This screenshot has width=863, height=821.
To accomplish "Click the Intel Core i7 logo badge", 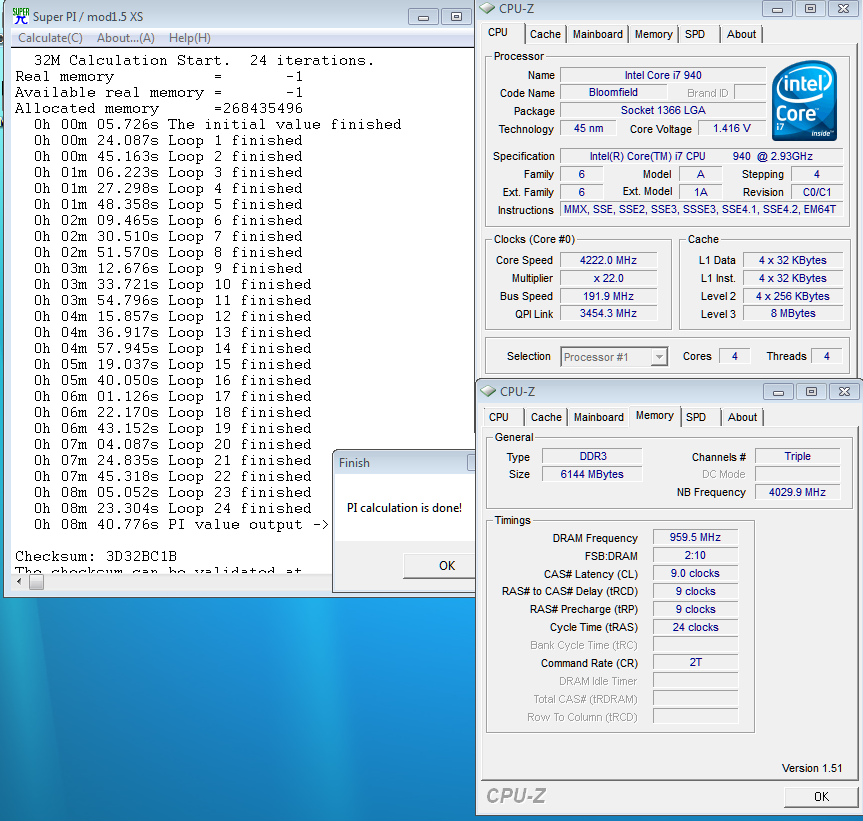I will coord(804,101).
